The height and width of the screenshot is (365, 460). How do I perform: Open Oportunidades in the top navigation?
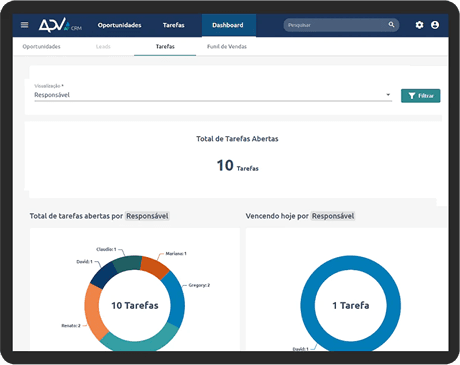(x=120, y=25)
